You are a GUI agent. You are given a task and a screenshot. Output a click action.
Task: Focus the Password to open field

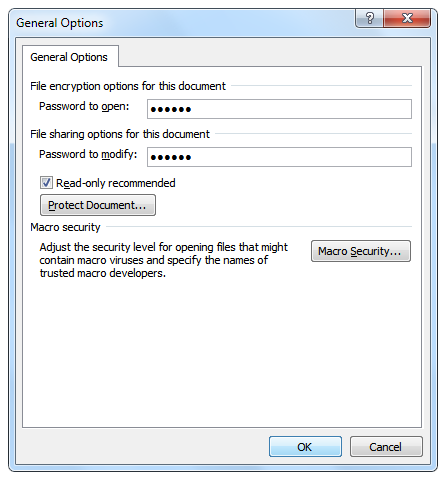(279, 109)
